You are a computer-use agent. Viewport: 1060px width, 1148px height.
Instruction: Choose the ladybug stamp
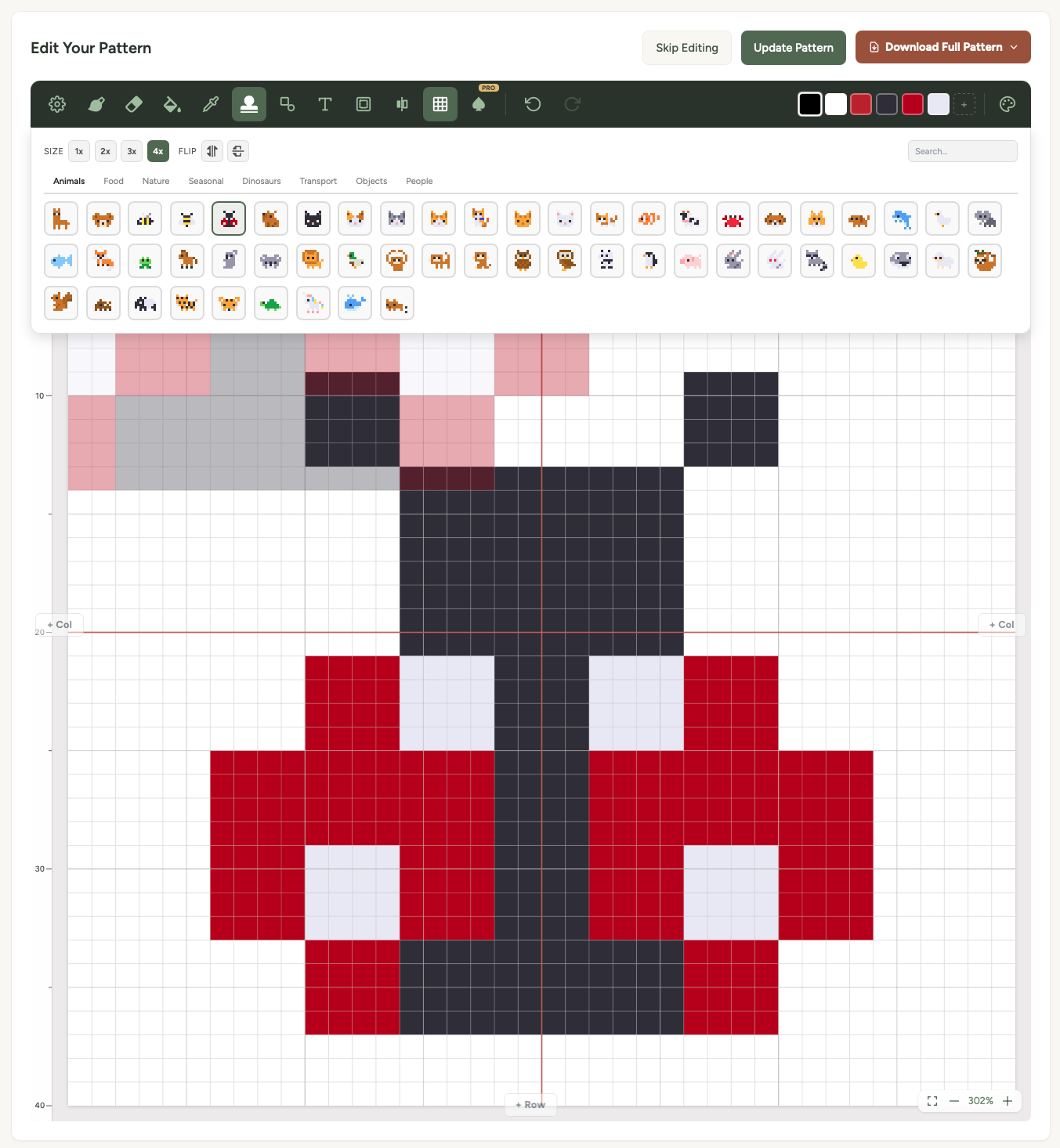tap(229, 218)
